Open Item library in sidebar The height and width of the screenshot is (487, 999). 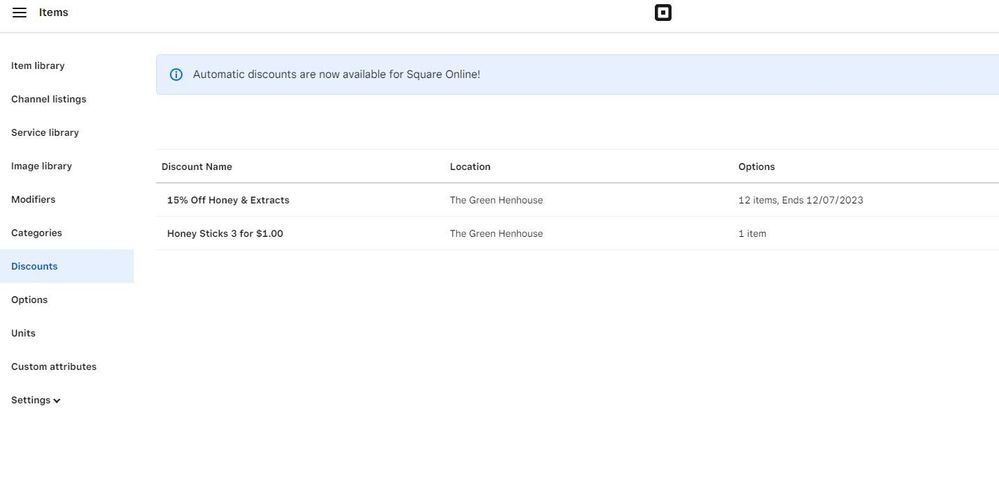(x=38, y=66)
